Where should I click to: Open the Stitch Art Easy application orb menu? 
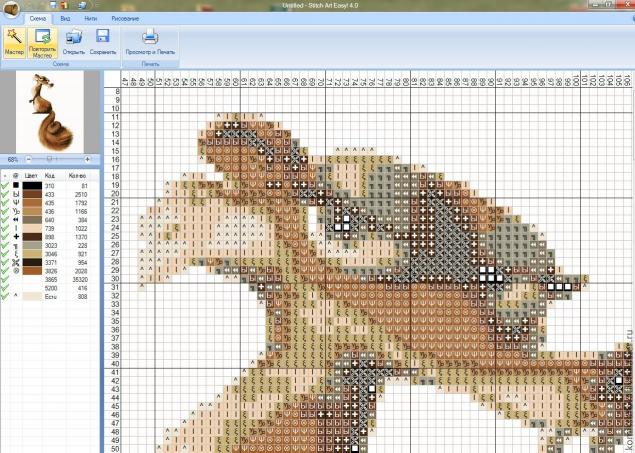click(x=10, y=9)
